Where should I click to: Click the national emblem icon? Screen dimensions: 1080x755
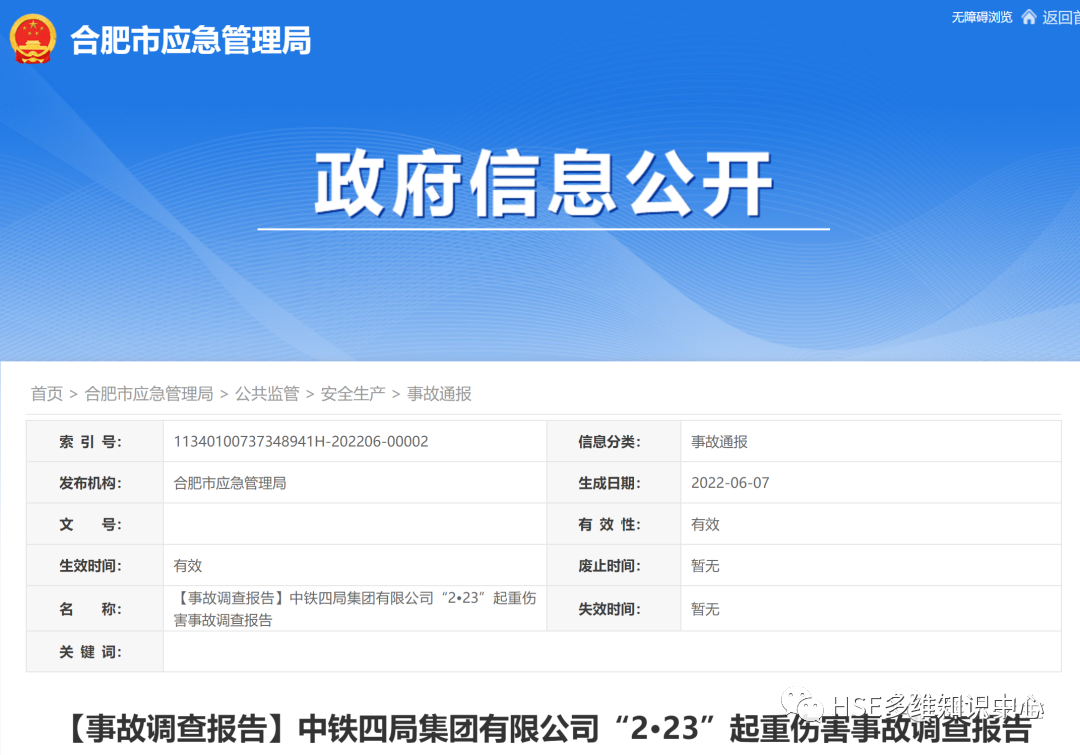click(32, 41)
